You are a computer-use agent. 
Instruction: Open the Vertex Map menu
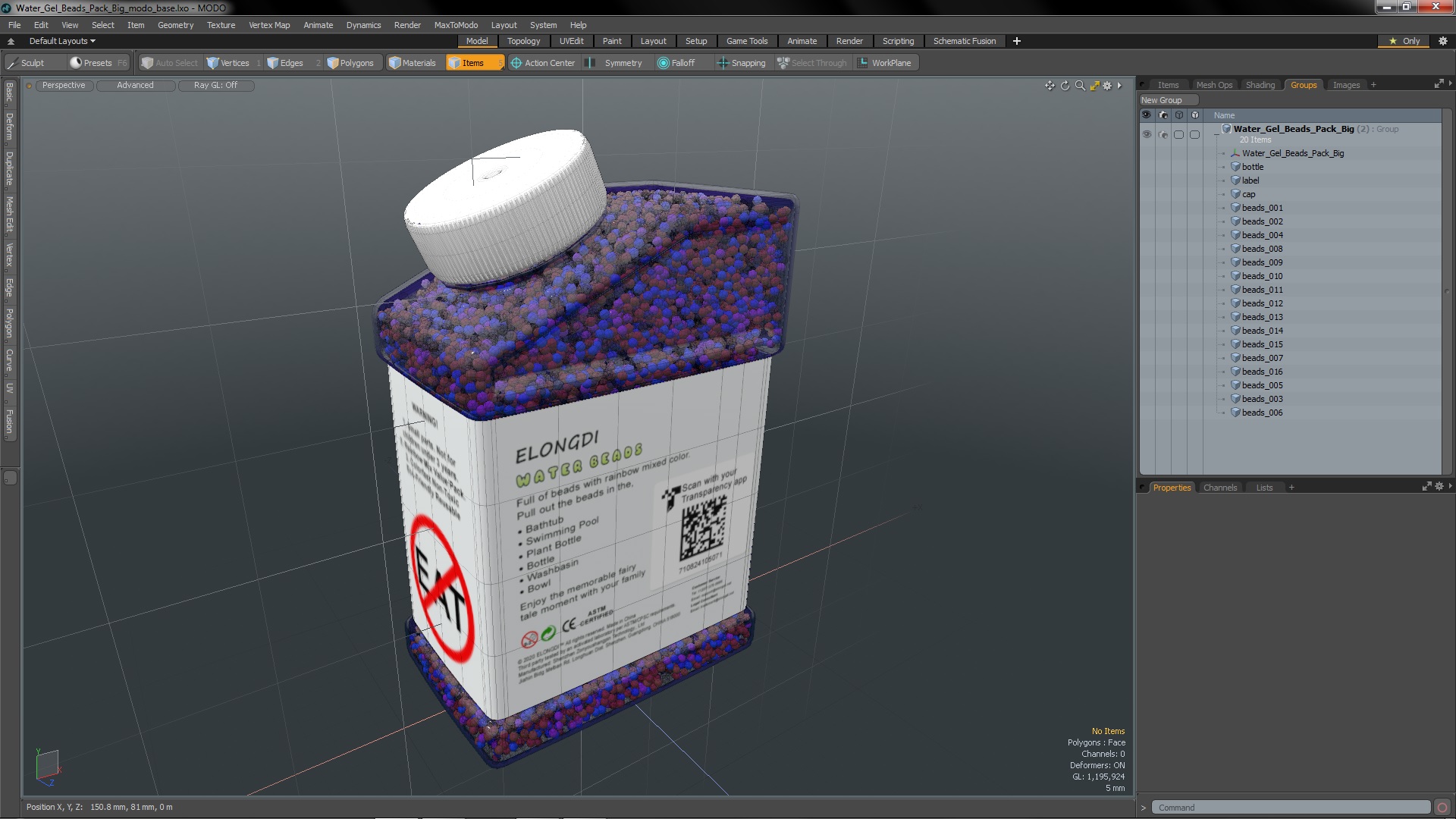click(x=269, y=25)
